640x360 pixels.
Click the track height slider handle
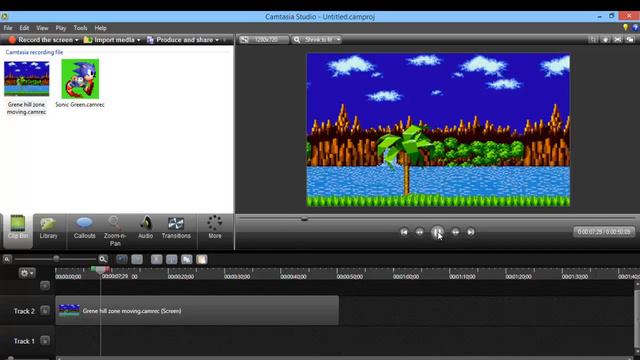(11, 358)
